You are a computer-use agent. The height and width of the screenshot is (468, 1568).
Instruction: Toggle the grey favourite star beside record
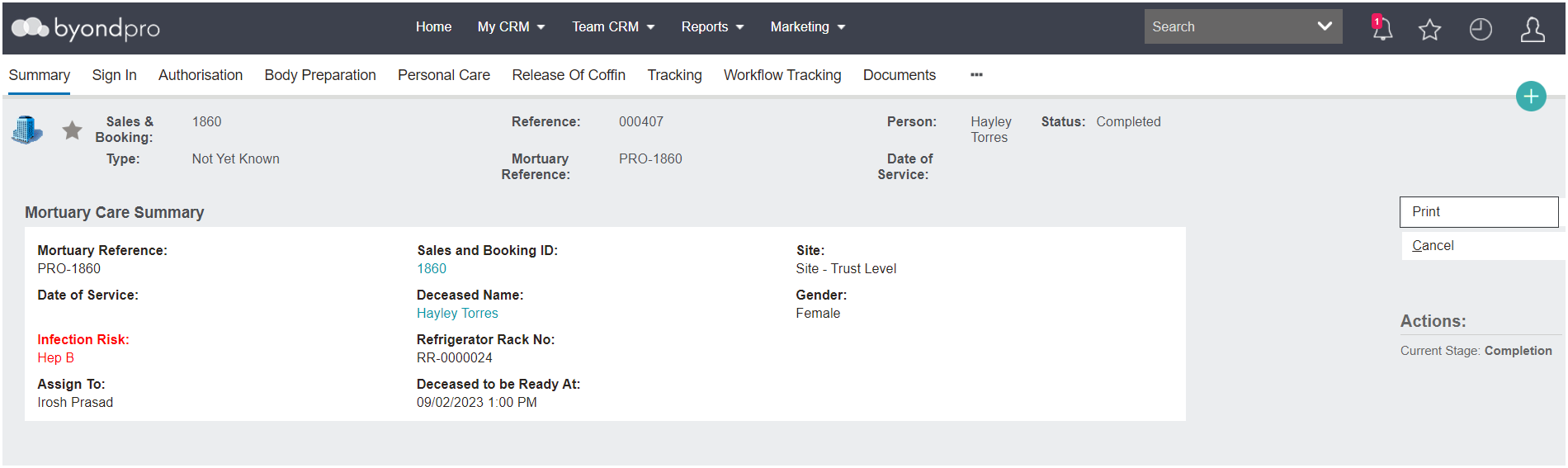click(x=73, y=130)
